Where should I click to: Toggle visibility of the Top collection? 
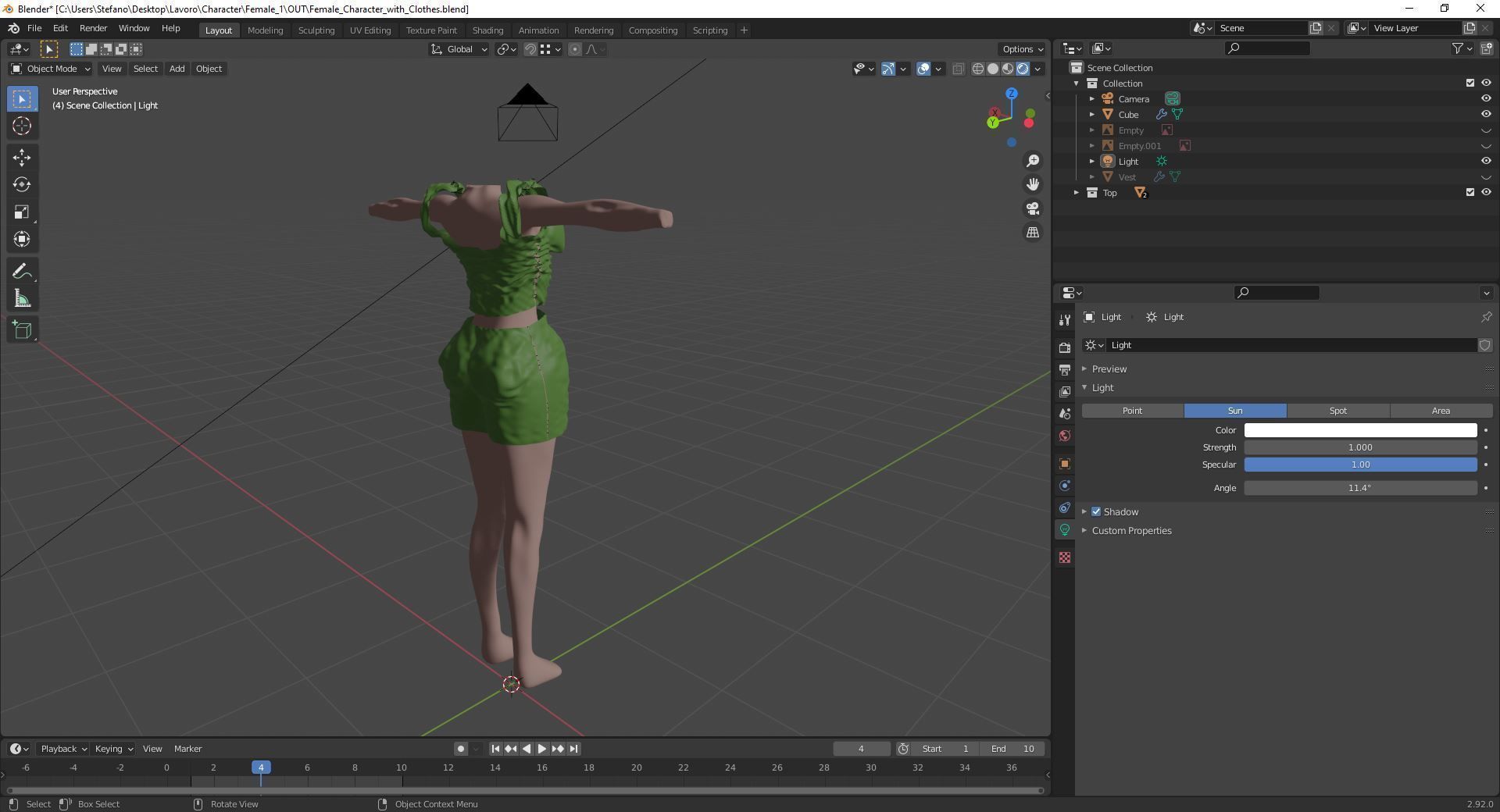coord(1486,193)
